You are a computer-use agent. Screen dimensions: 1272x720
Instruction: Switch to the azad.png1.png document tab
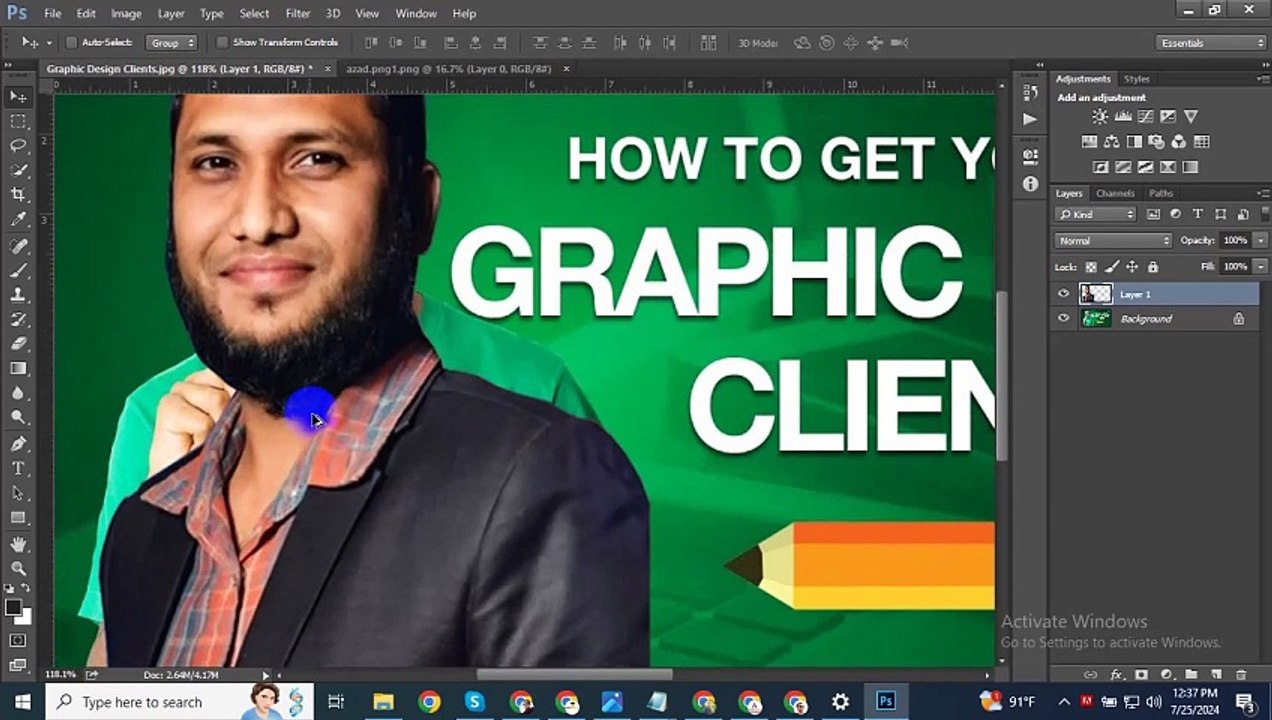coord(448,69)
